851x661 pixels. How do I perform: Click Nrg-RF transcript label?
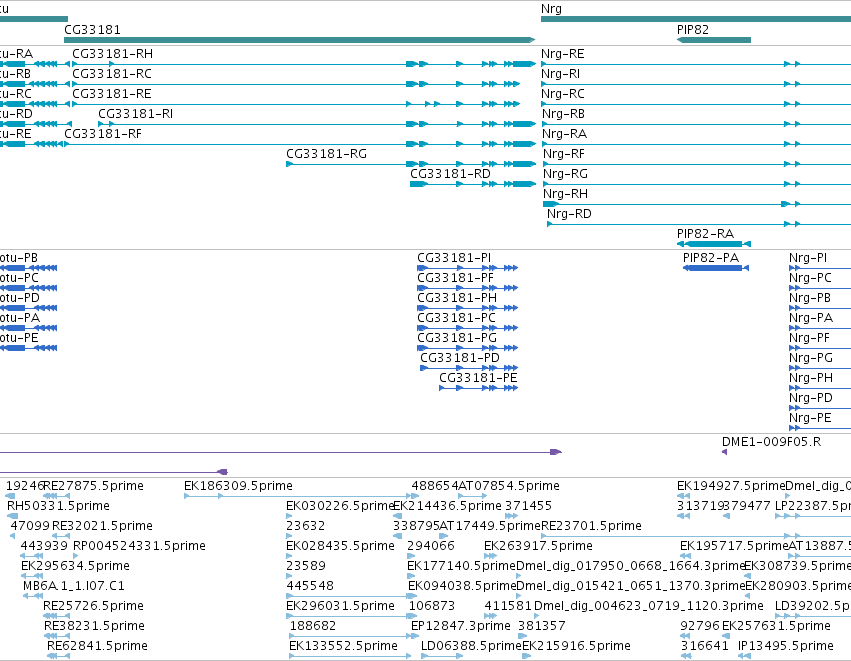(564, 154)
